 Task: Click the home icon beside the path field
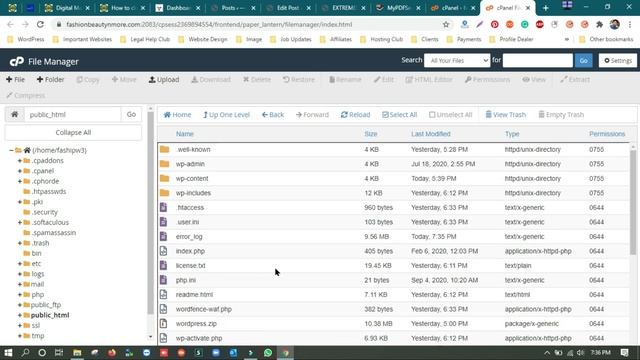[15, 114]
